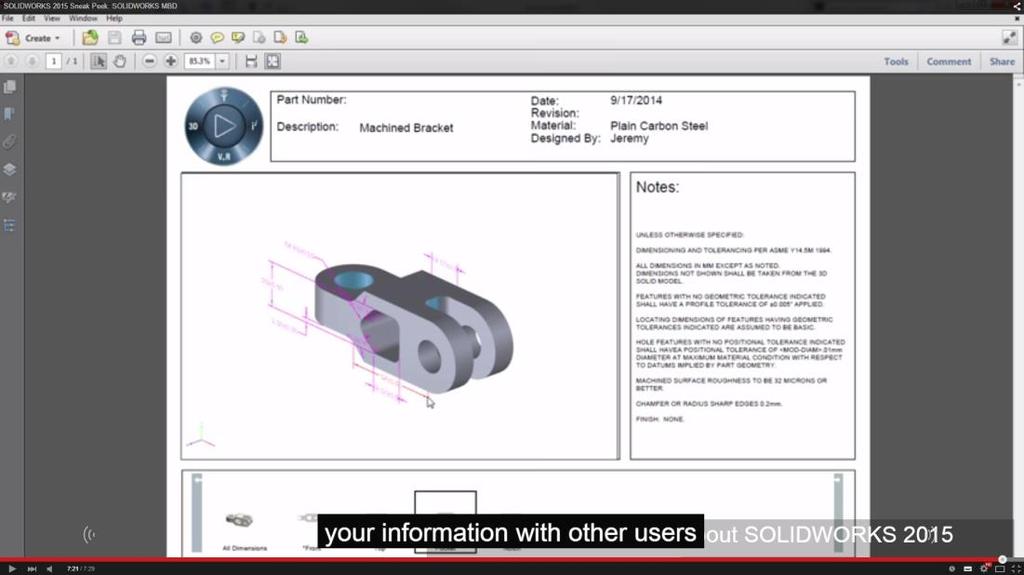The height and width of the screenshot is (575, 1024).
Task: Click the Machined Bracket description text
Action: click(406, 128)
